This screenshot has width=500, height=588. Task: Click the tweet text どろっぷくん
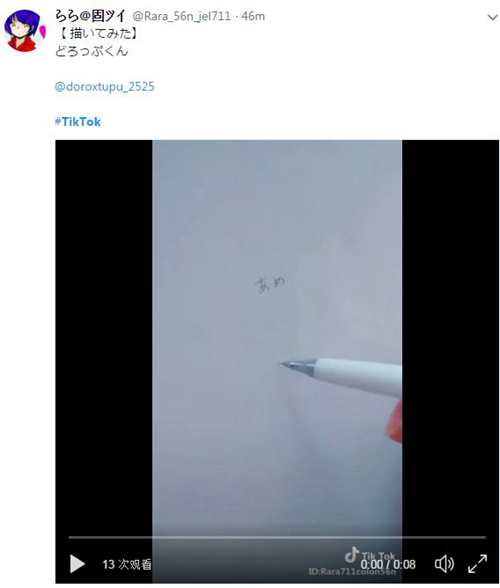[x=92, y=51]
